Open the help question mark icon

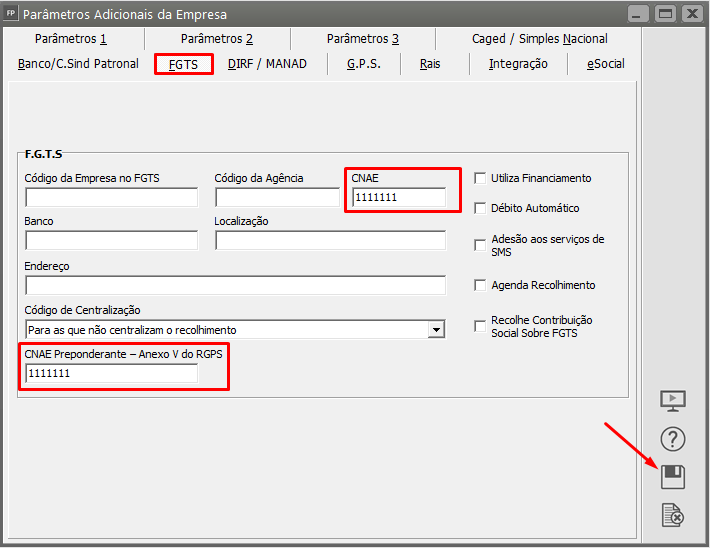673,439
